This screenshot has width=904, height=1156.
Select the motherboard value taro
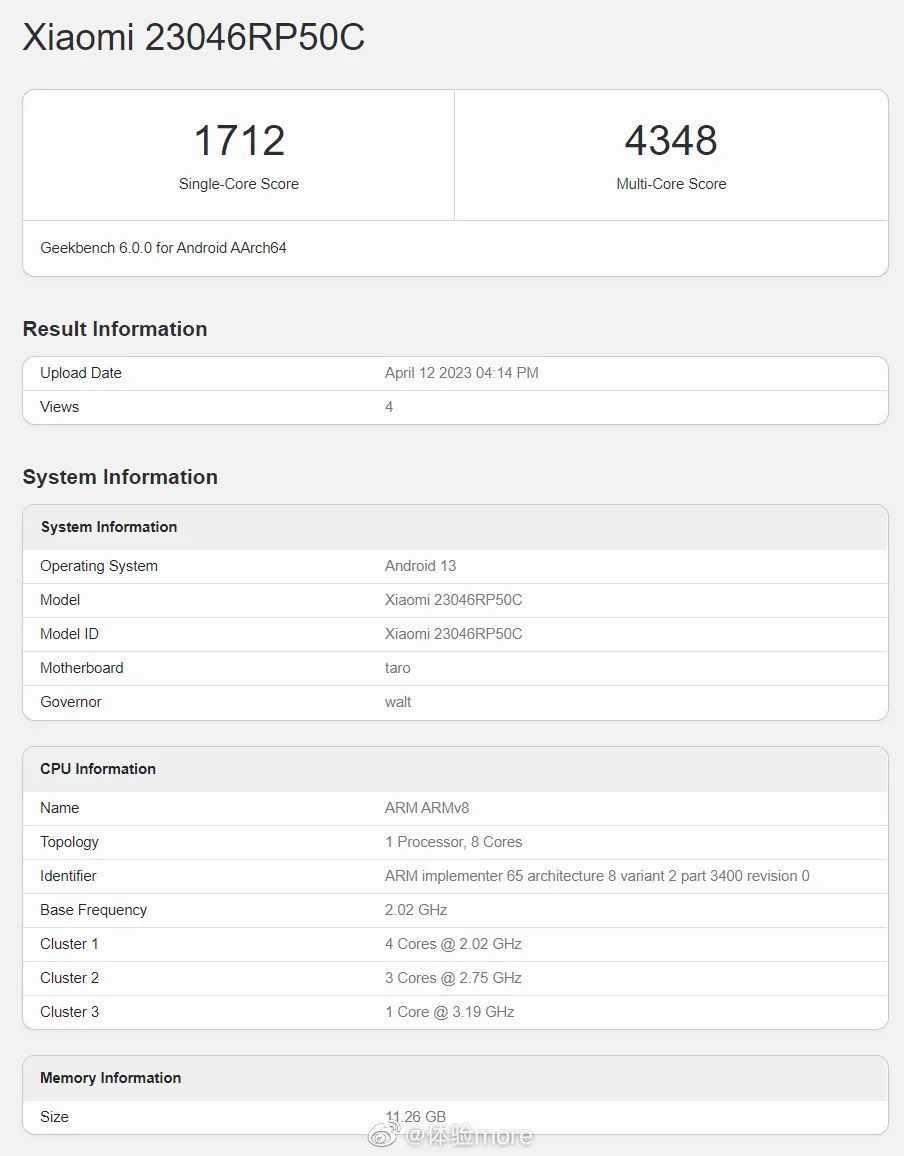tap(397, 668)
